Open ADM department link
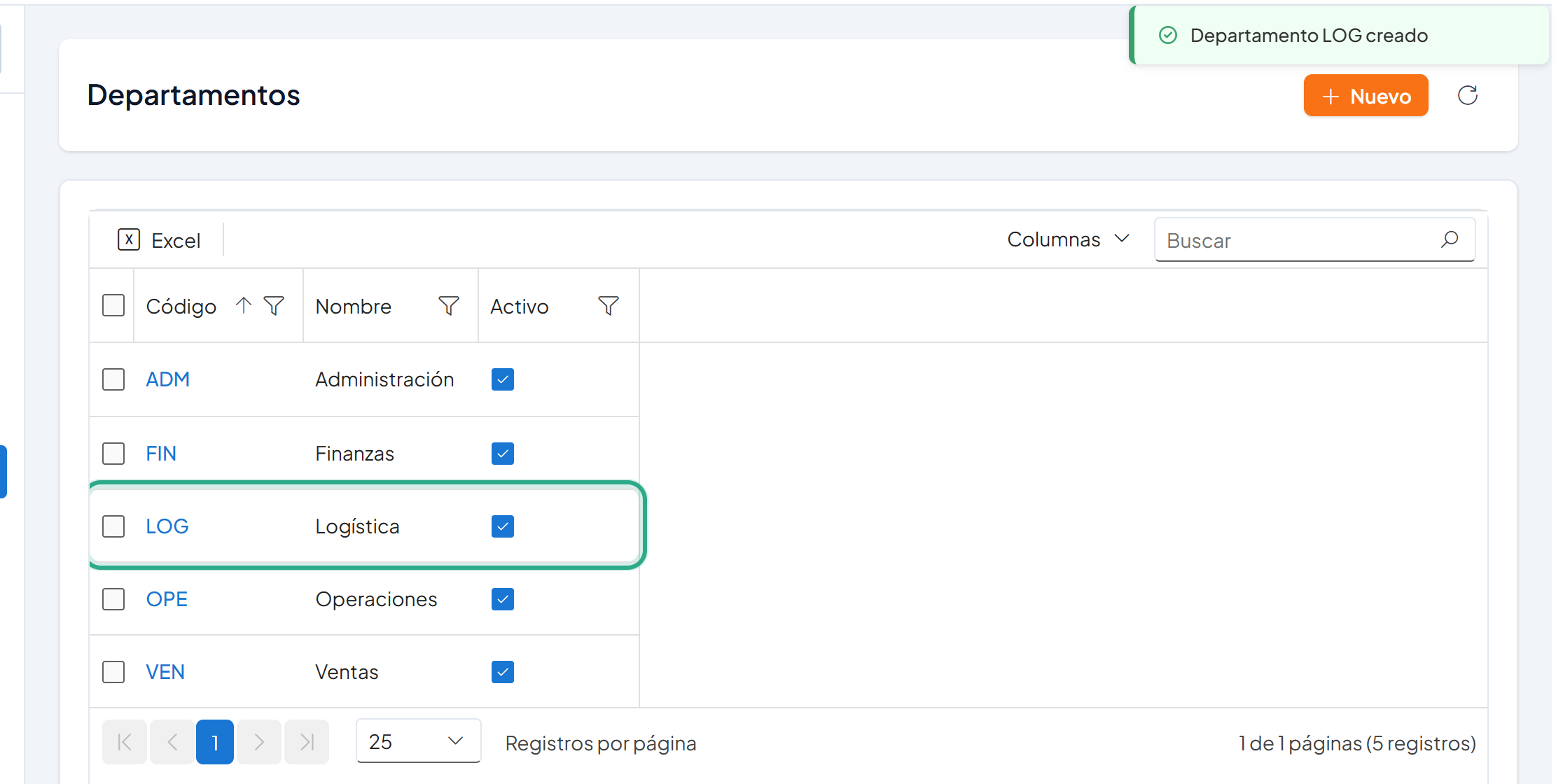The width and height of the screenshot is (1563, 784). 168,379
